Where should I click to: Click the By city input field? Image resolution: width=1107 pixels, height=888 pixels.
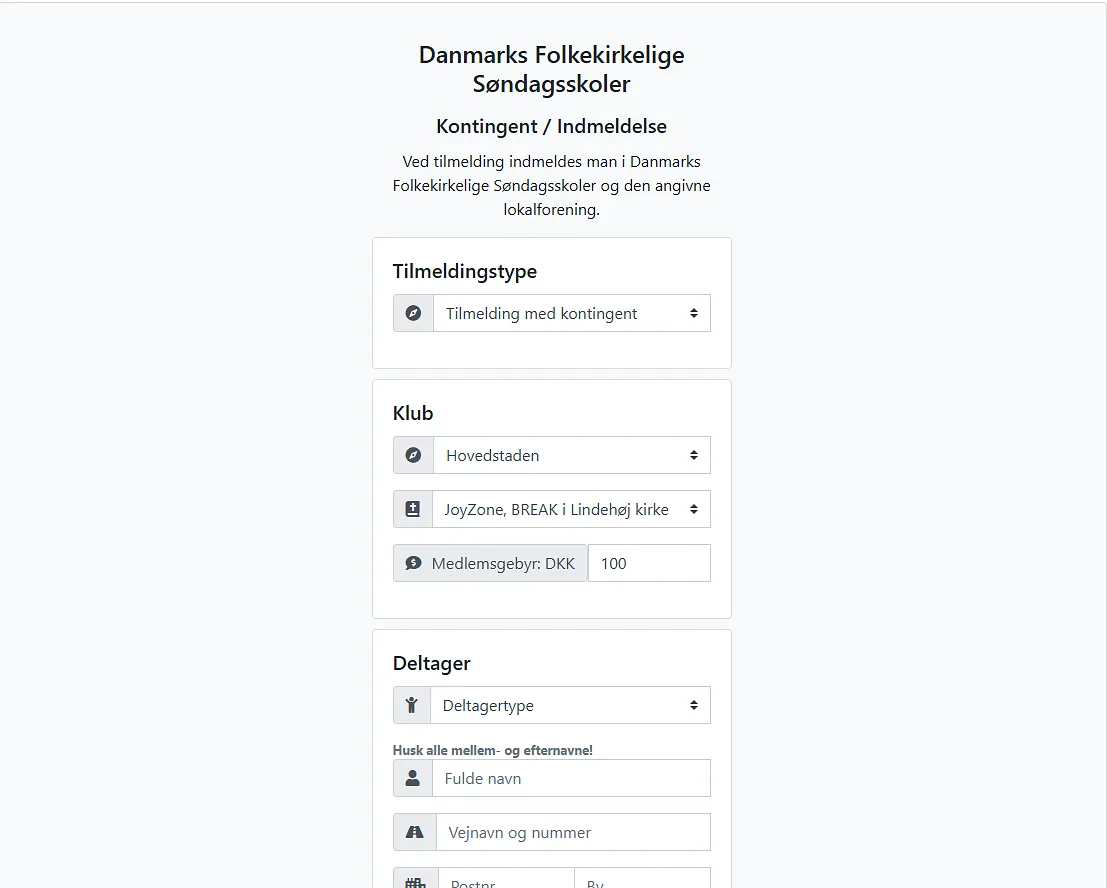(642, 880)
